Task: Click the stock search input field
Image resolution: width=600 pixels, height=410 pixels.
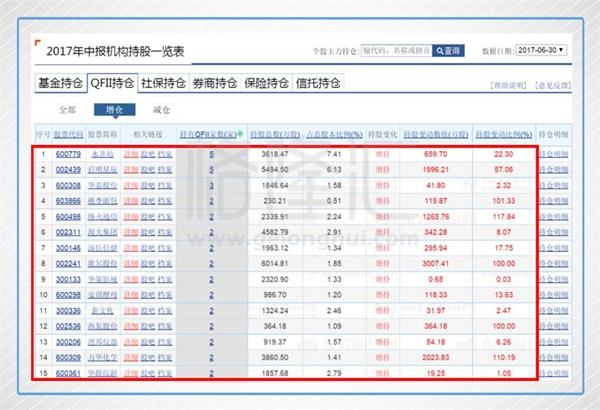Action: coord(396,51)
